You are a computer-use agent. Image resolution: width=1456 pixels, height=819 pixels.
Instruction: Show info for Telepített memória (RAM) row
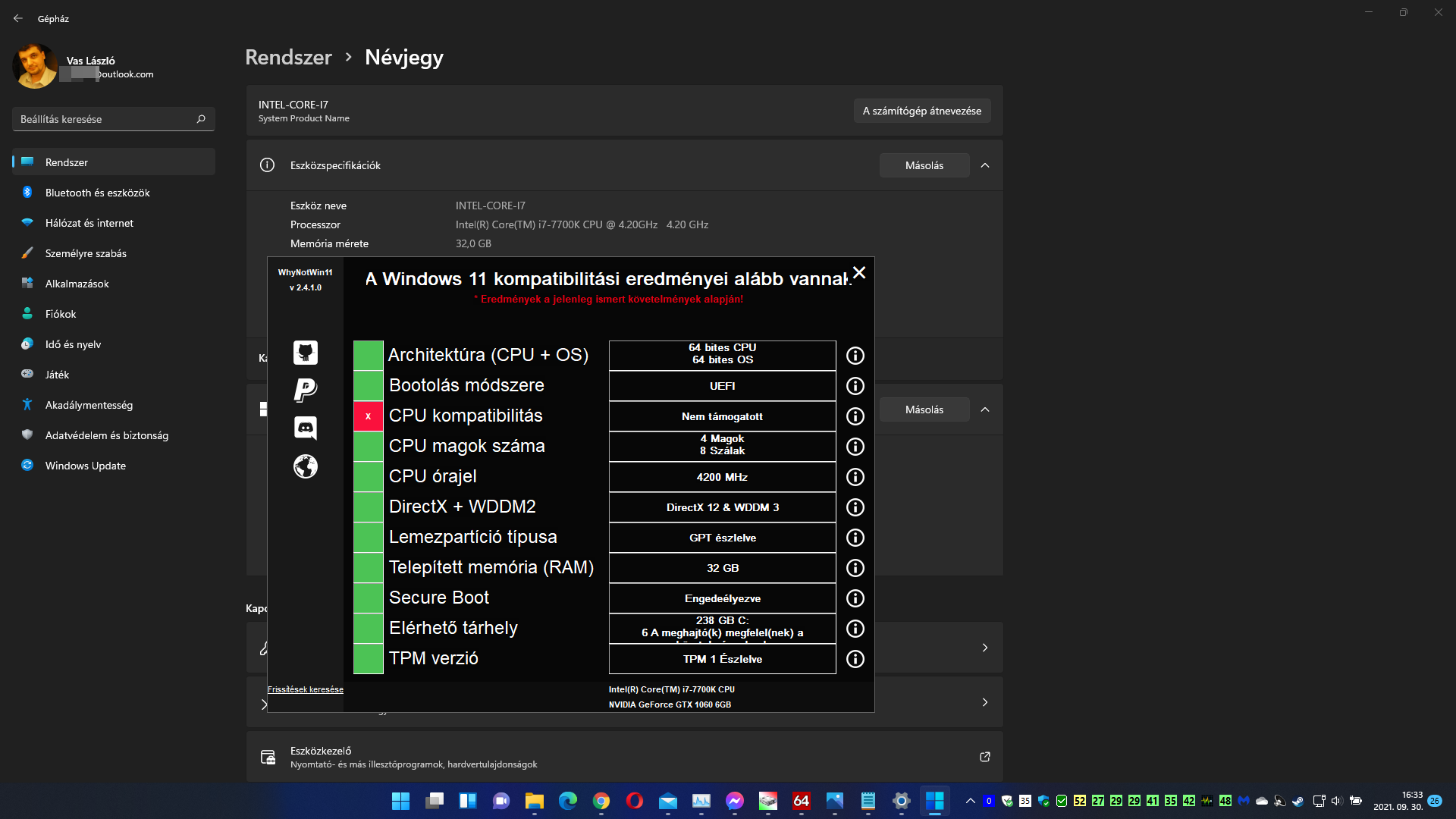point(855,568)
